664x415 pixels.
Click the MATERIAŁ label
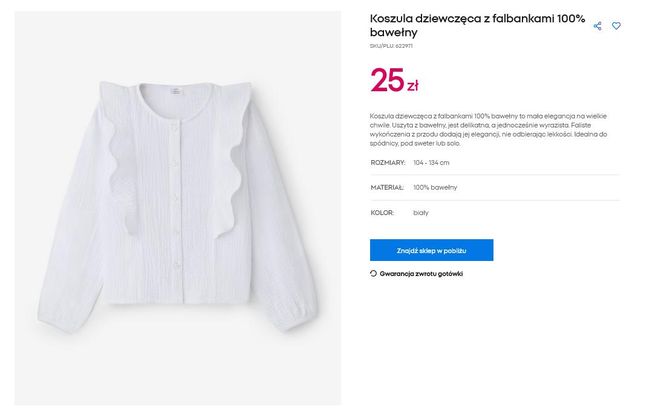coord(387,188)
